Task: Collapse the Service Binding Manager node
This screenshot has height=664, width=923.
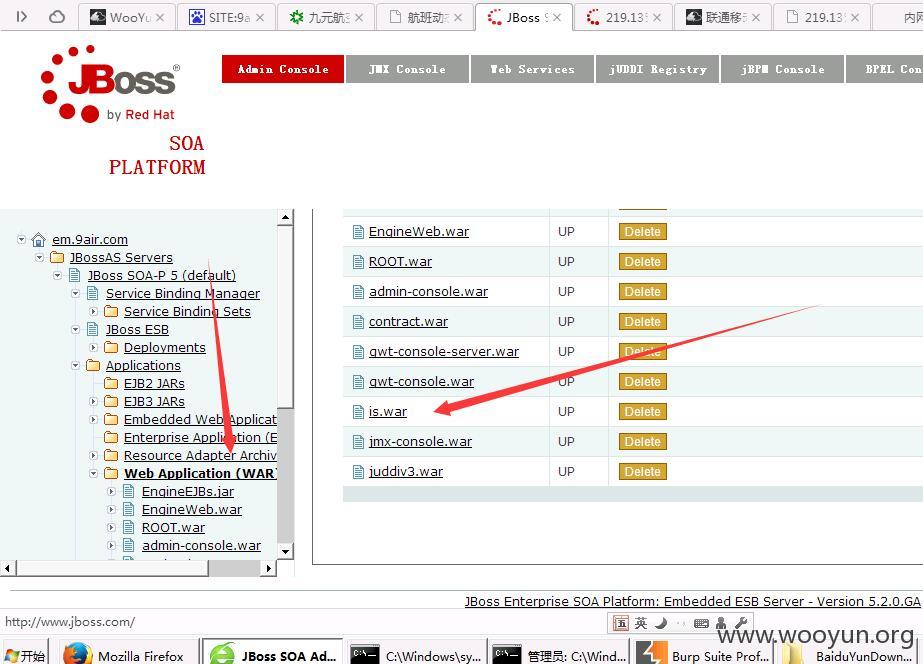Action: (75, 293)
